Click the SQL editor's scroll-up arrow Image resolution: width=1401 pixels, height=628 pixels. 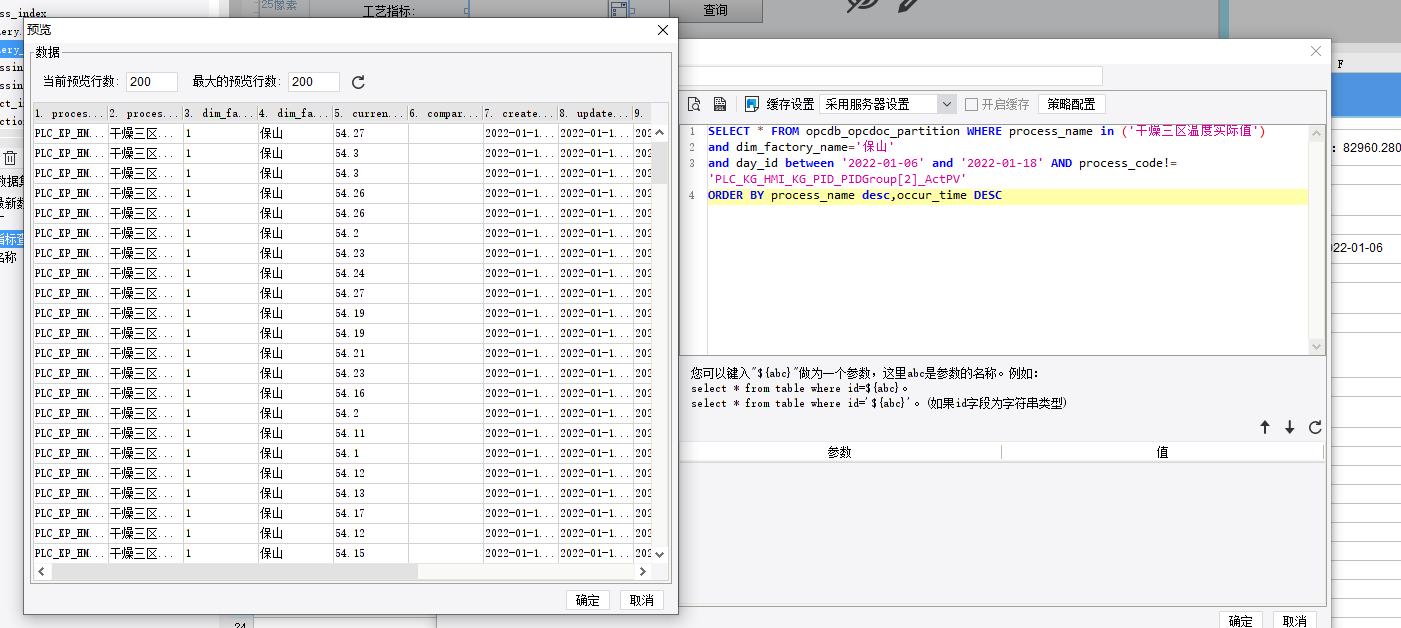click(1317, 132)
